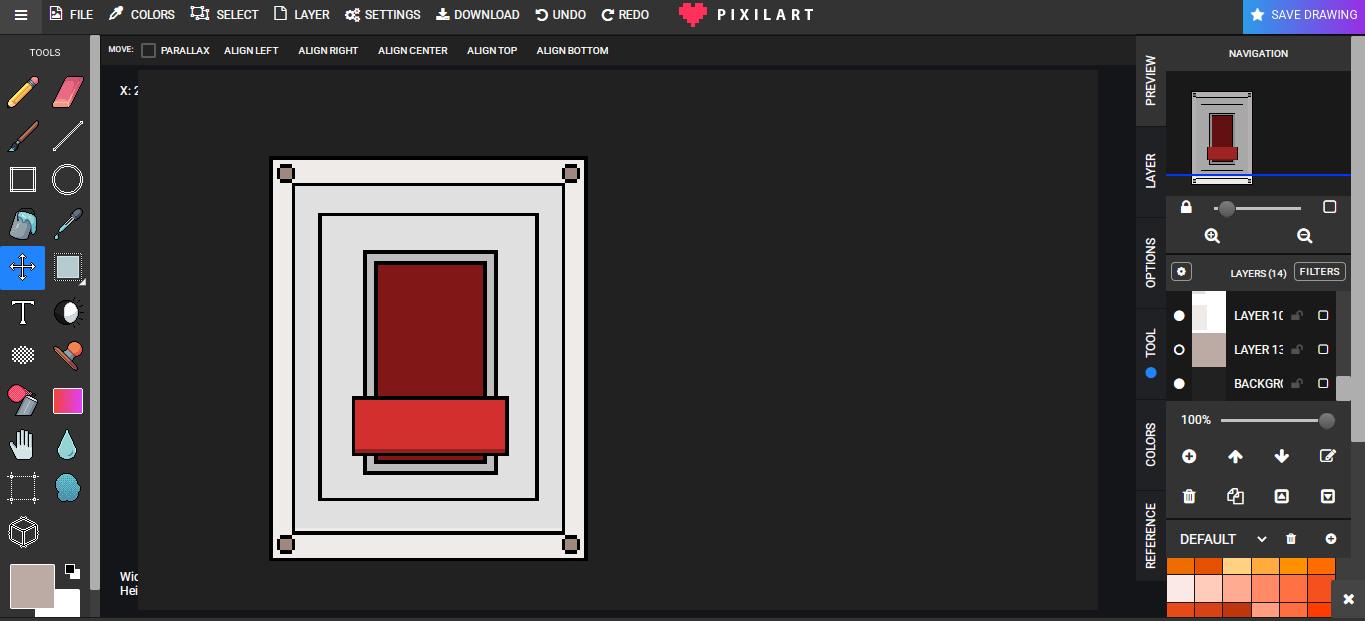Select the Text tool
This screenshot has width=1365, height=621.
pos(23,312)
